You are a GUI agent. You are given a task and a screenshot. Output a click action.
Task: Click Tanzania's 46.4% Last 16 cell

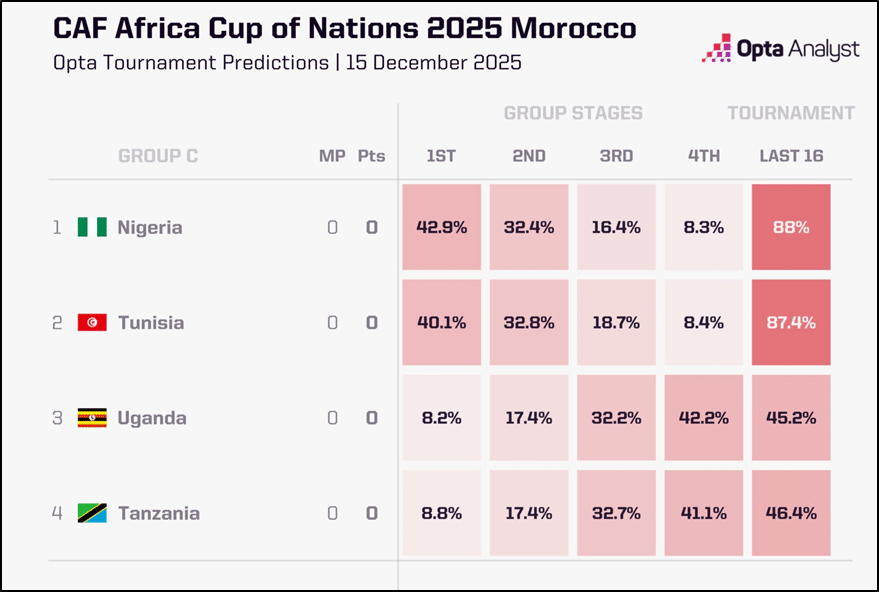point(791,513)
